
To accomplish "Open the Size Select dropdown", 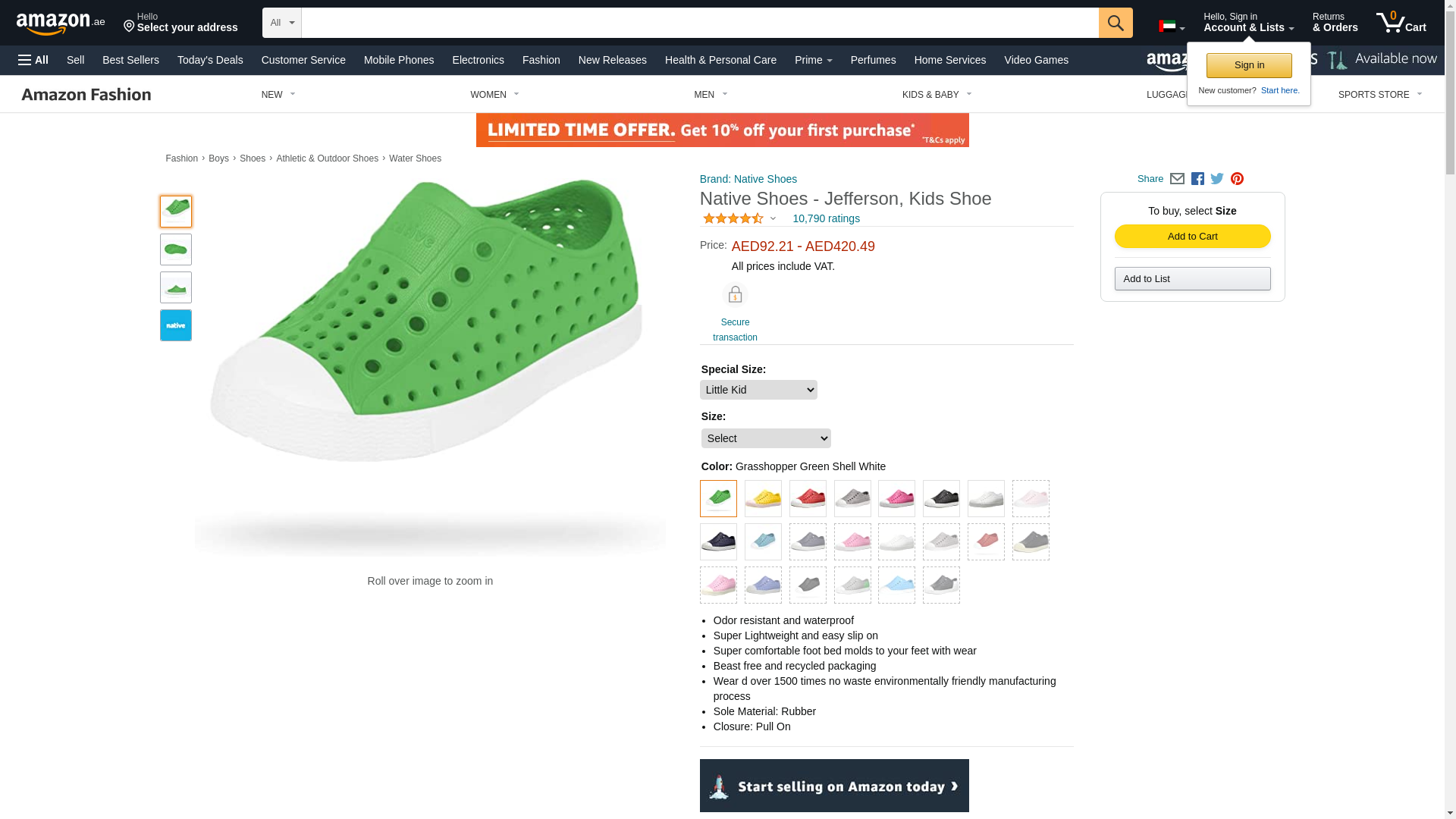I will (x=766, y=438).
